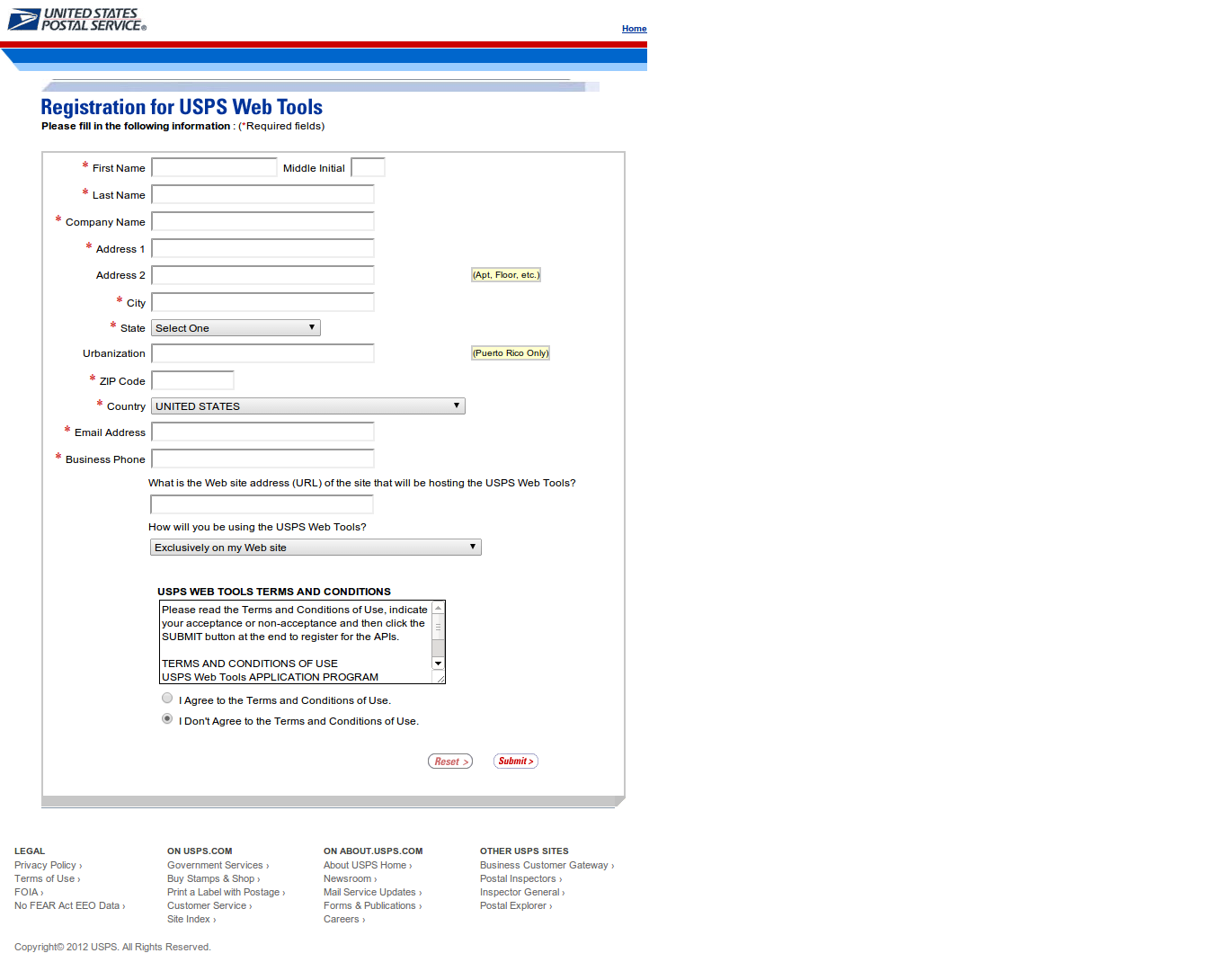Open the Buy Stamps & Shop link
1209x980 pixels.
click(213, 879)
